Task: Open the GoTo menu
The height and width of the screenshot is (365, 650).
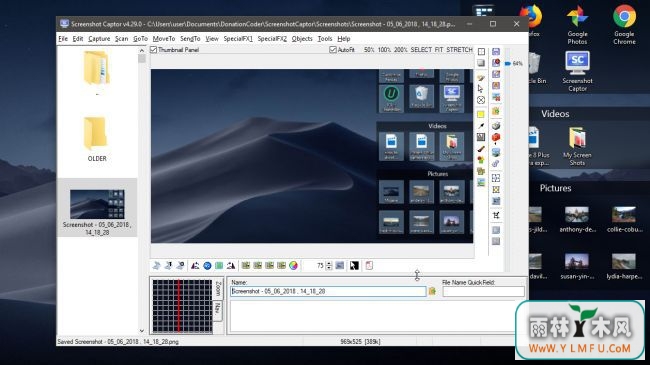Action: 140,39
